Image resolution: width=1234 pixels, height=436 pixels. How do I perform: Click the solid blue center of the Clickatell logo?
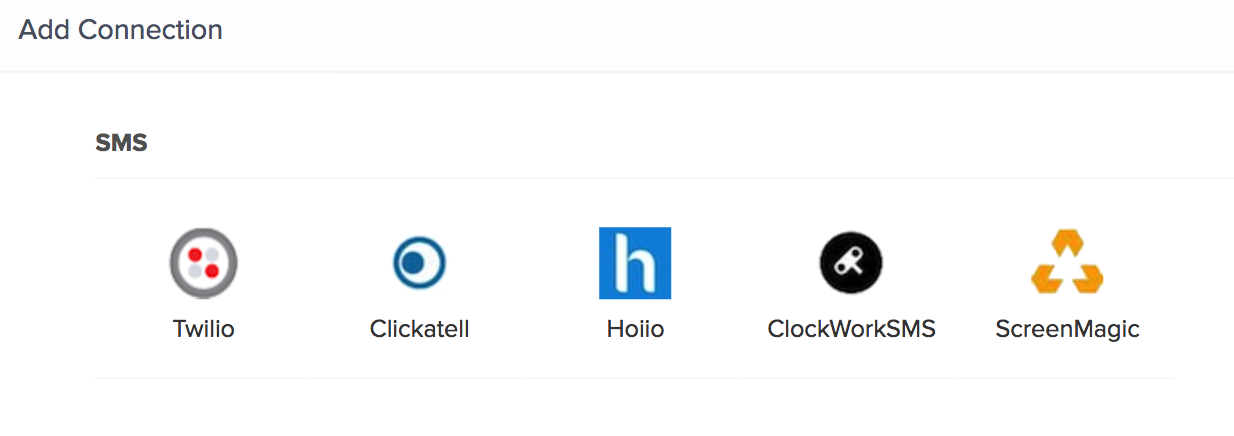point(412,264)
